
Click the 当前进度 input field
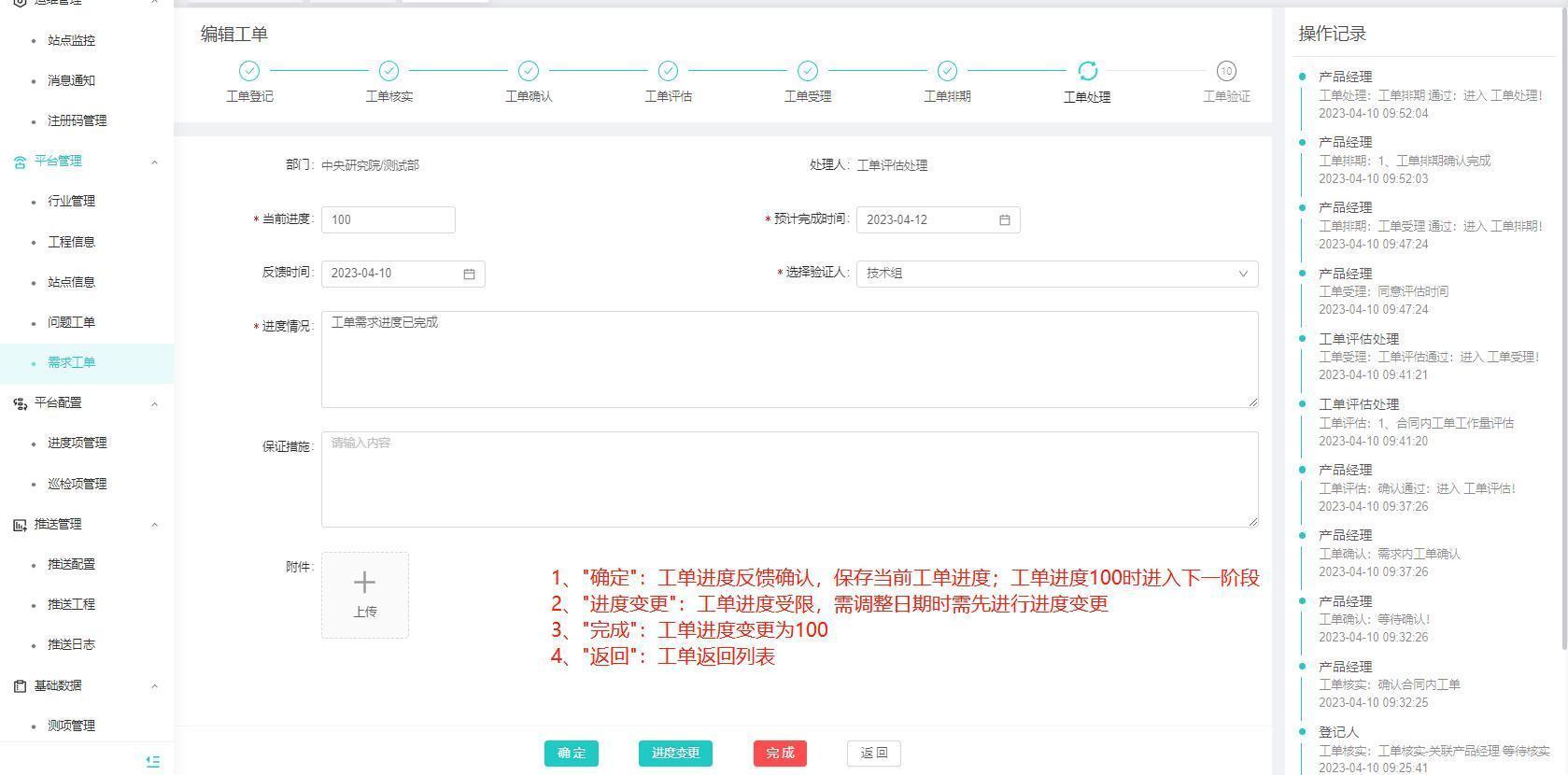click(x=388, y=220)
